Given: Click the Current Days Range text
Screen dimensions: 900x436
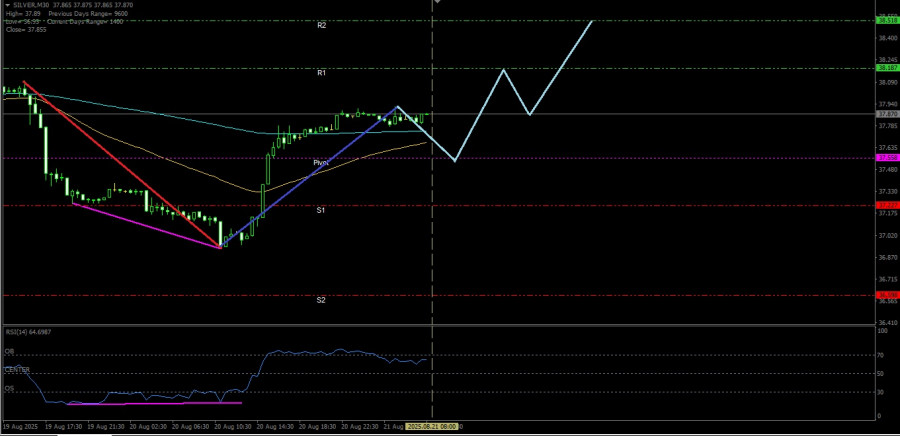Looking at the screenshot, I should pos(83,21).
